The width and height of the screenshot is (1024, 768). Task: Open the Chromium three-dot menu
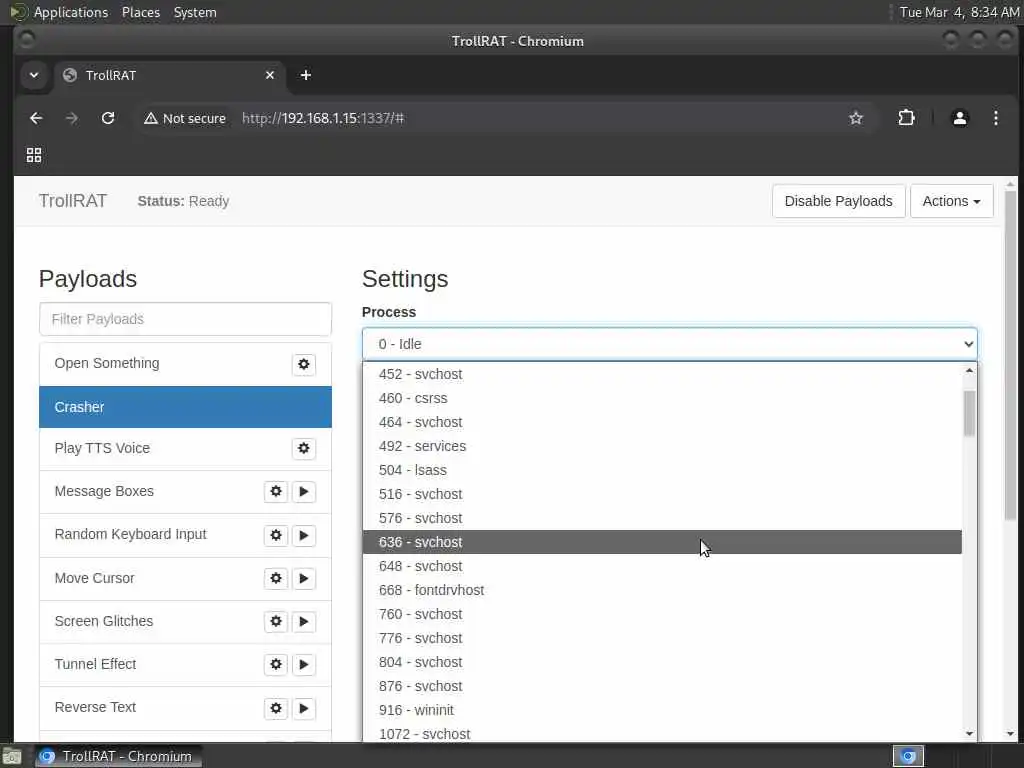click(995, 118)
